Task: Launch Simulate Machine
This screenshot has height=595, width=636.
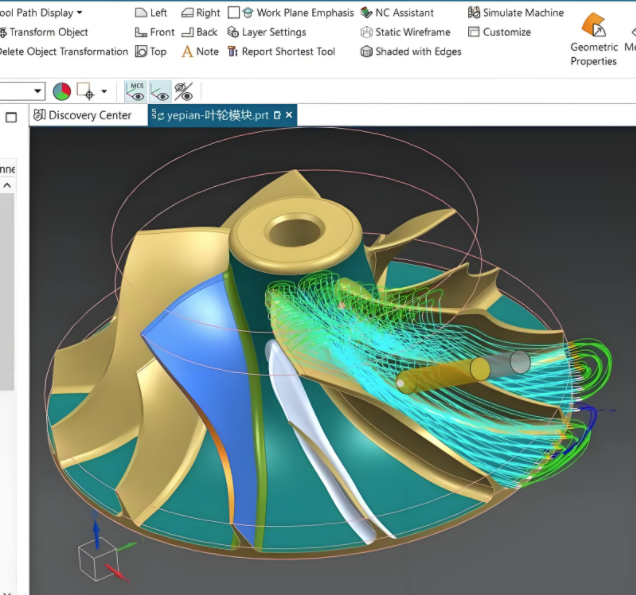Action: coord(516,13)
